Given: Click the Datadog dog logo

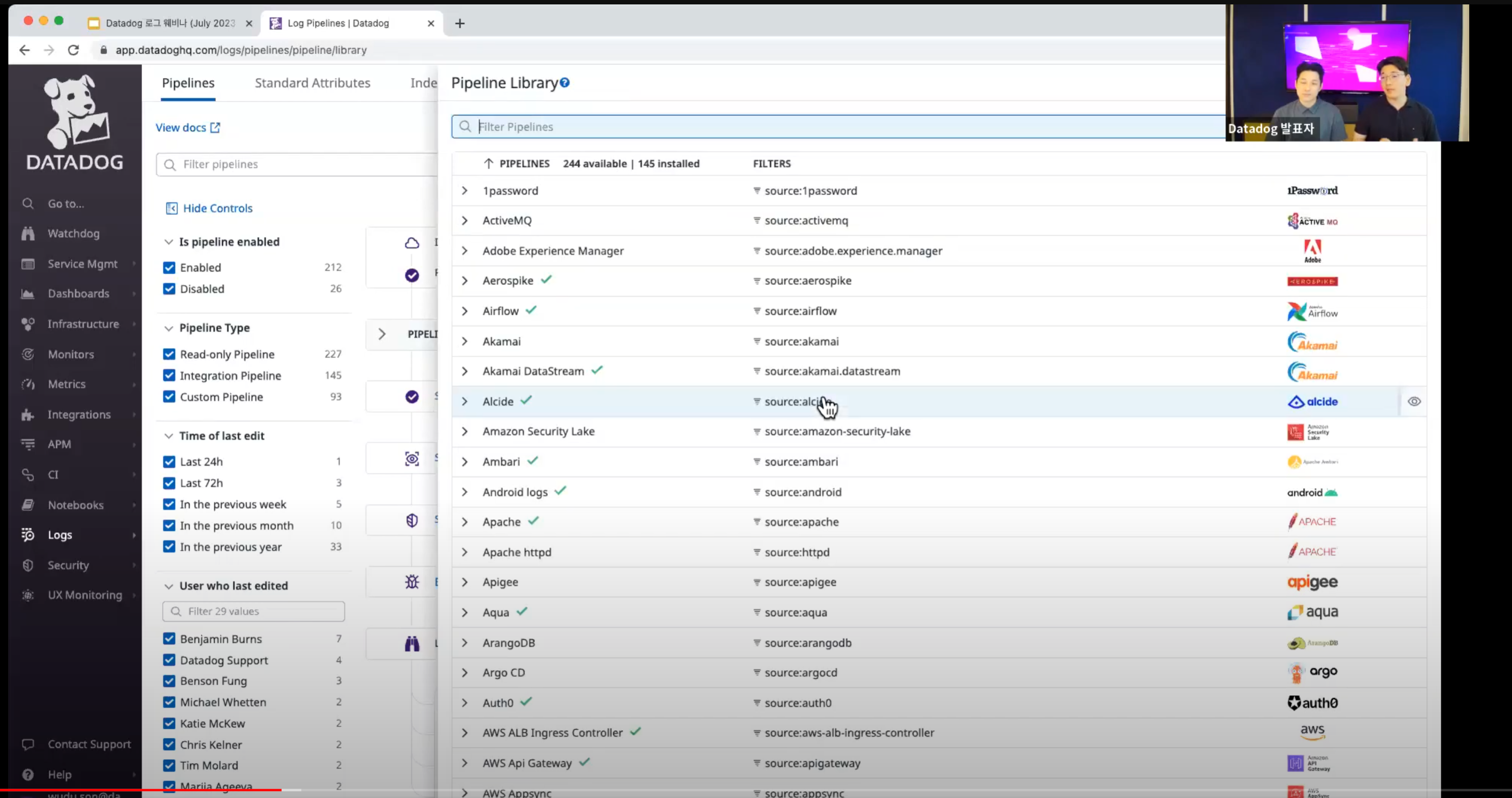Looking at the screenshot, I should (x=75, y=123).
